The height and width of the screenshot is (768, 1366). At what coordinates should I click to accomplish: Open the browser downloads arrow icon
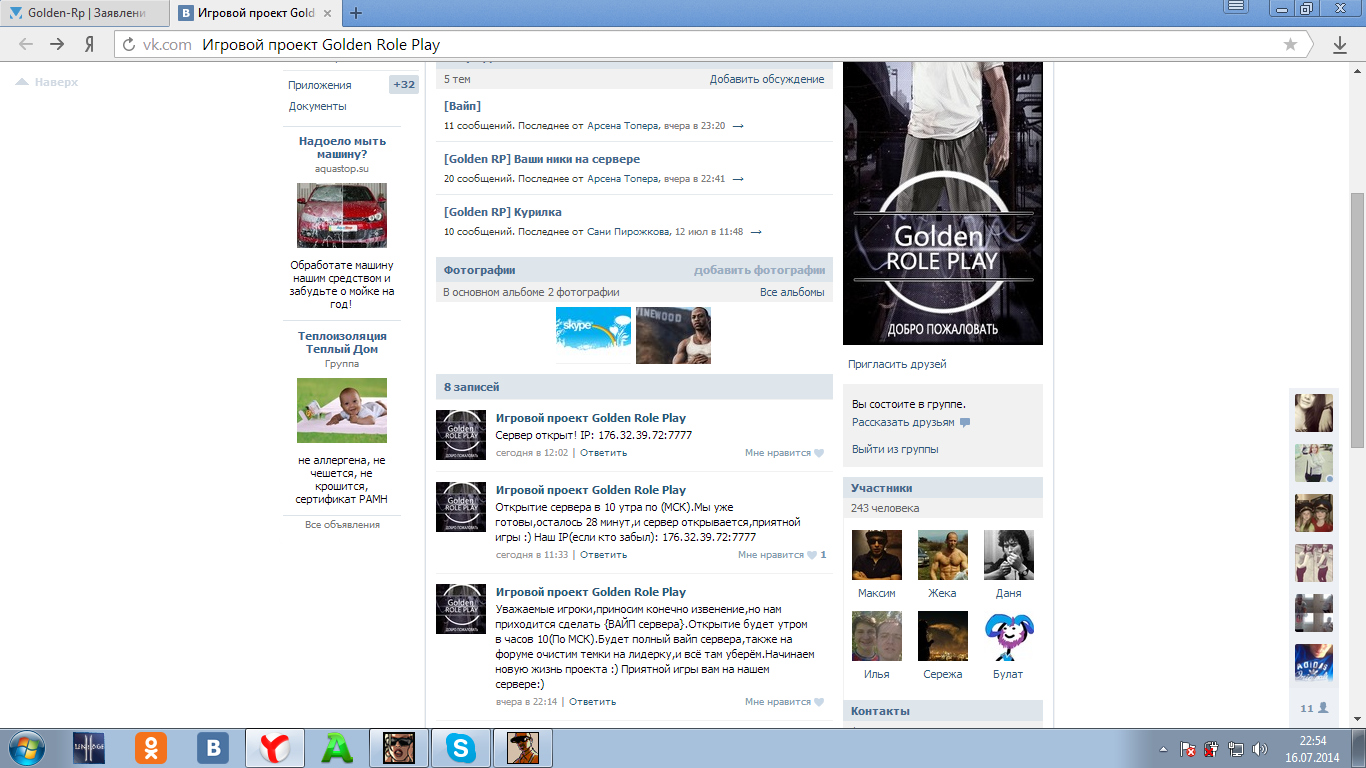1340,45
